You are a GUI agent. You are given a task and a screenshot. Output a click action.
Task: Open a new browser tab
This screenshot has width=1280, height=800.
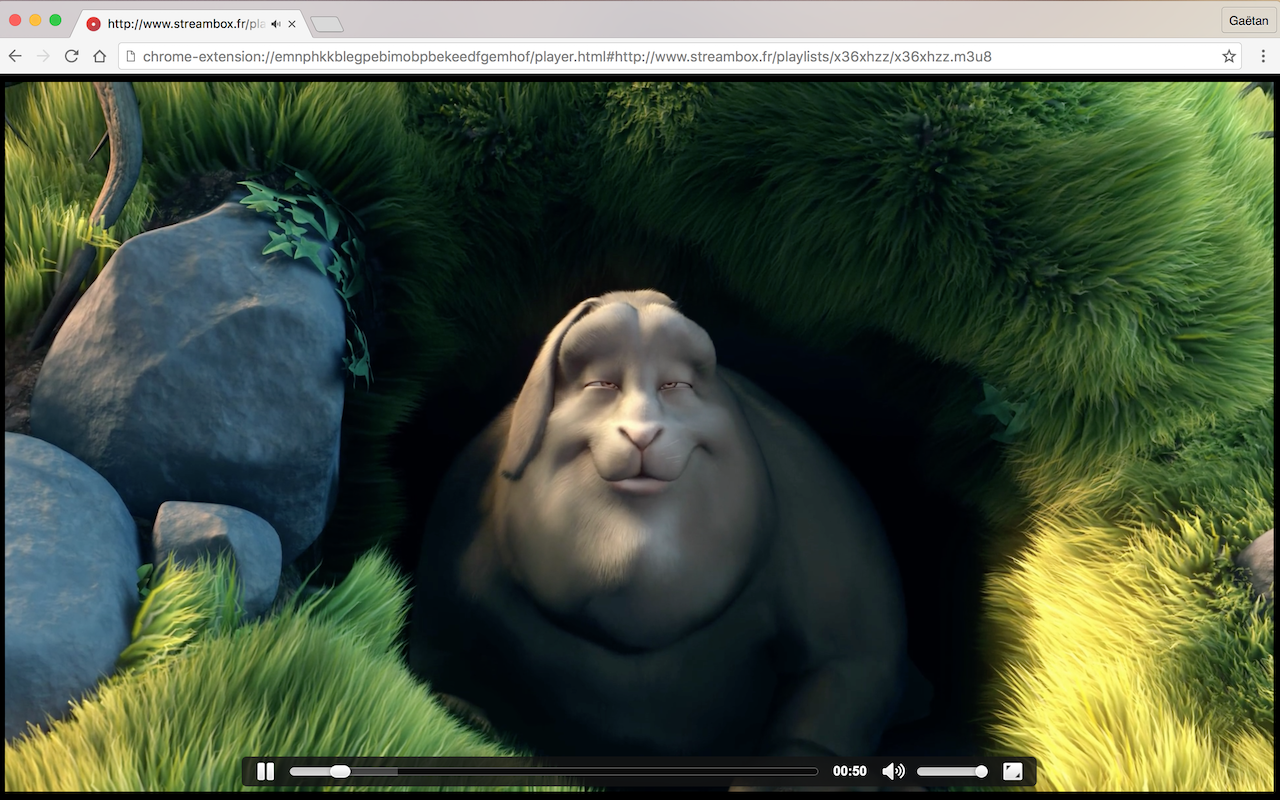point(327,24)
